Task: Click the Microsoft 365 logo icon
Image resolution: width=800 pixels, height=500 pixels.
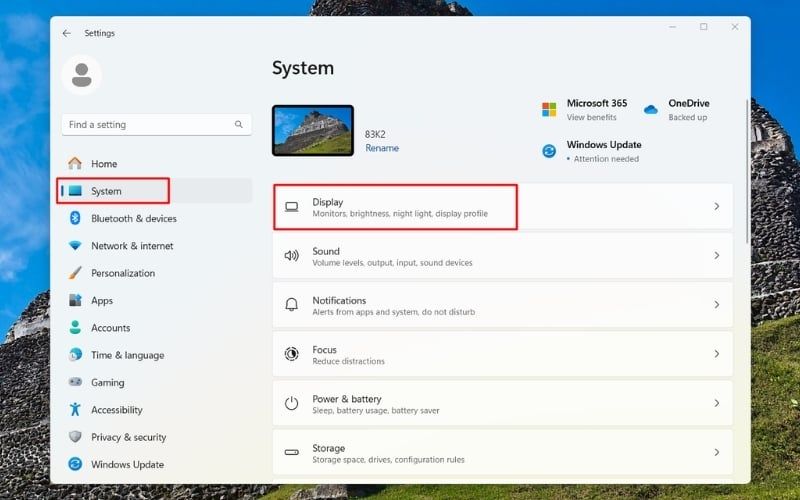Action: (x=549, y=110)
